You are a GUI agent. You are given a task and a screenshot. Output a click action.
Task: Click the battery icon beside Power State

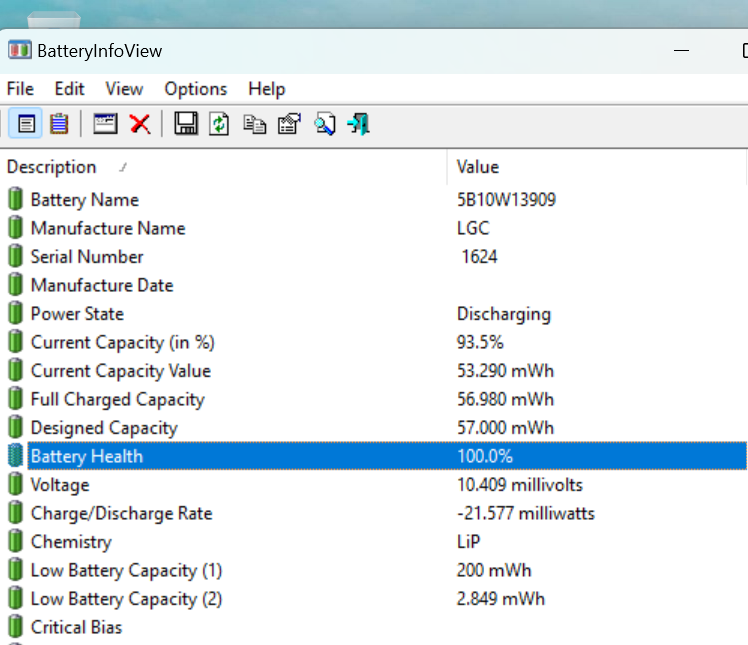coord(15,313)
